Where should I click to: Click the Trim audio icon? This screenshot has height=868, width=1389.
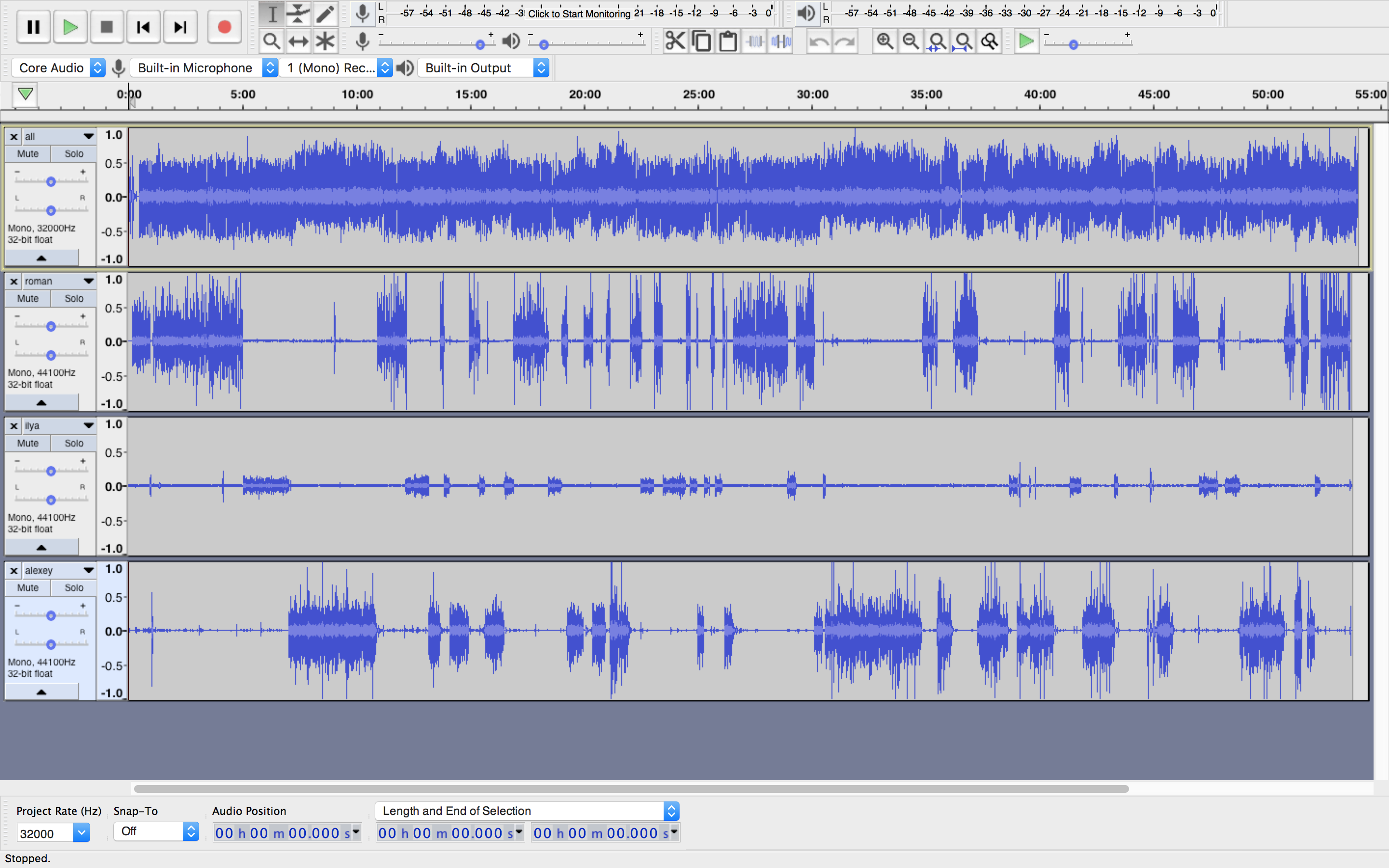[x=755, y=41]
